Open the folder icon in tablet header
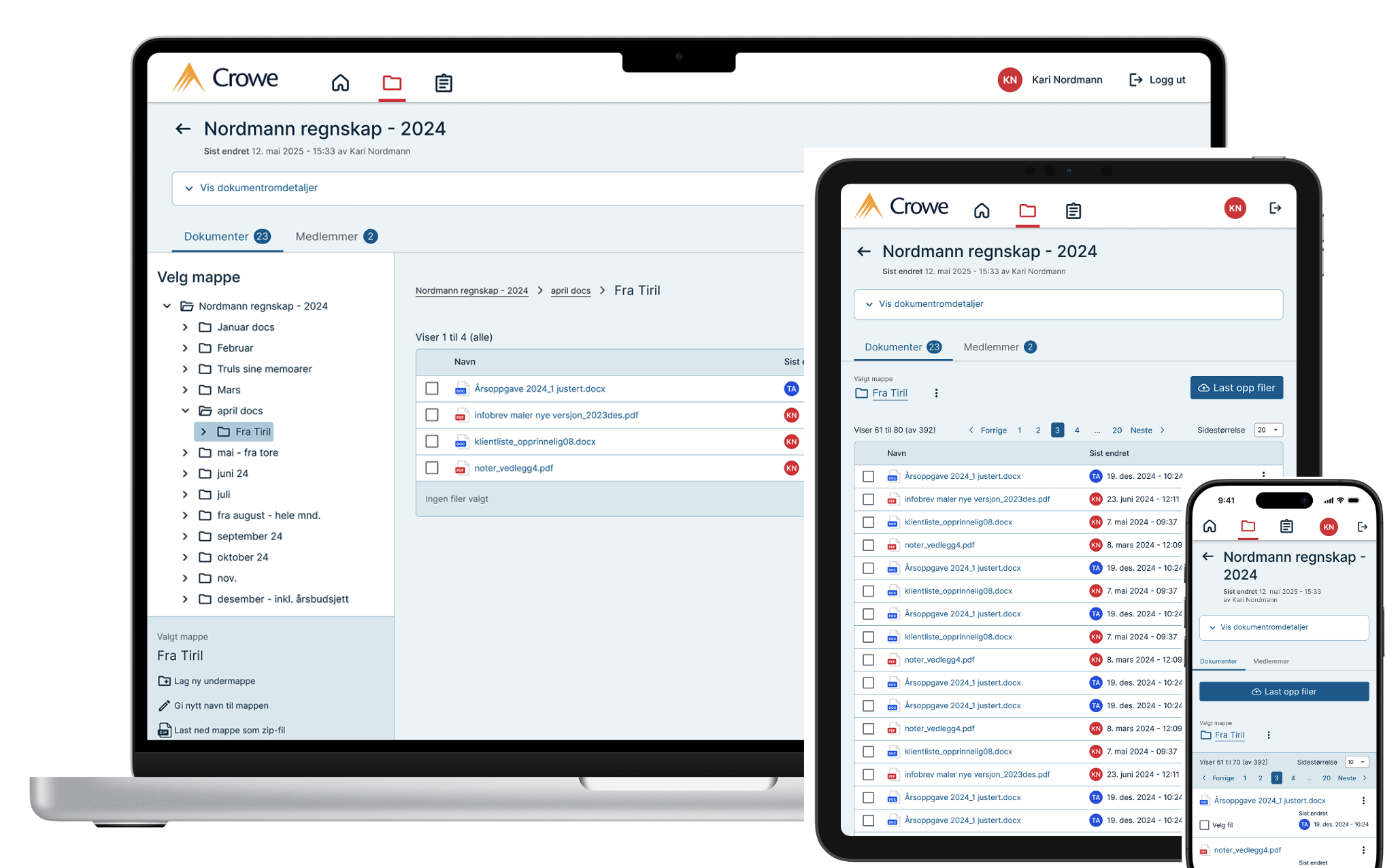 [1027, 210]
